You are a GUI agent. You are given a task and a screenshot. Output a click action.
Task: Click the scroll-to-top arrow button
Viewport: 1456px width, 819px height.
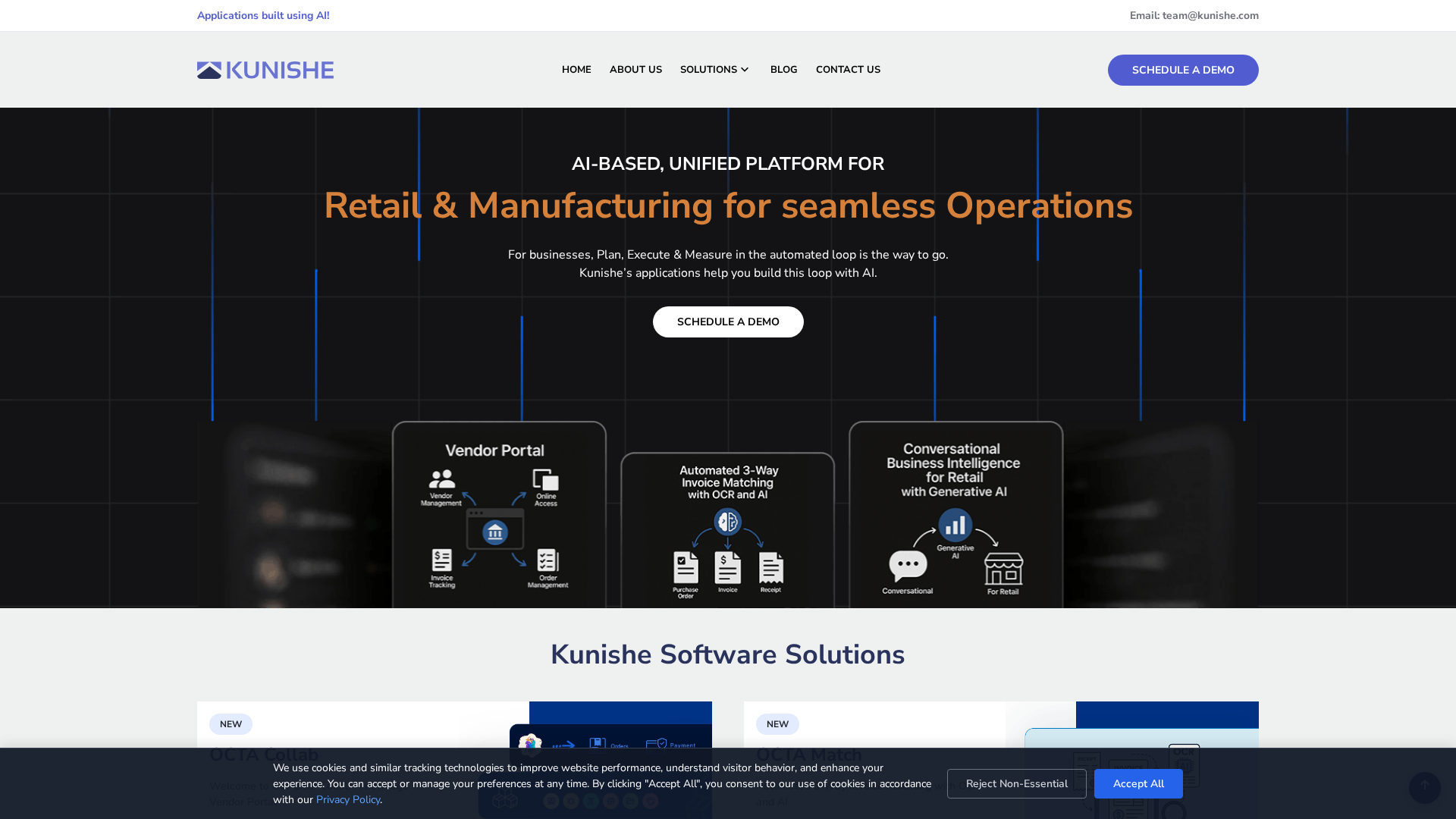point(1424,787)
